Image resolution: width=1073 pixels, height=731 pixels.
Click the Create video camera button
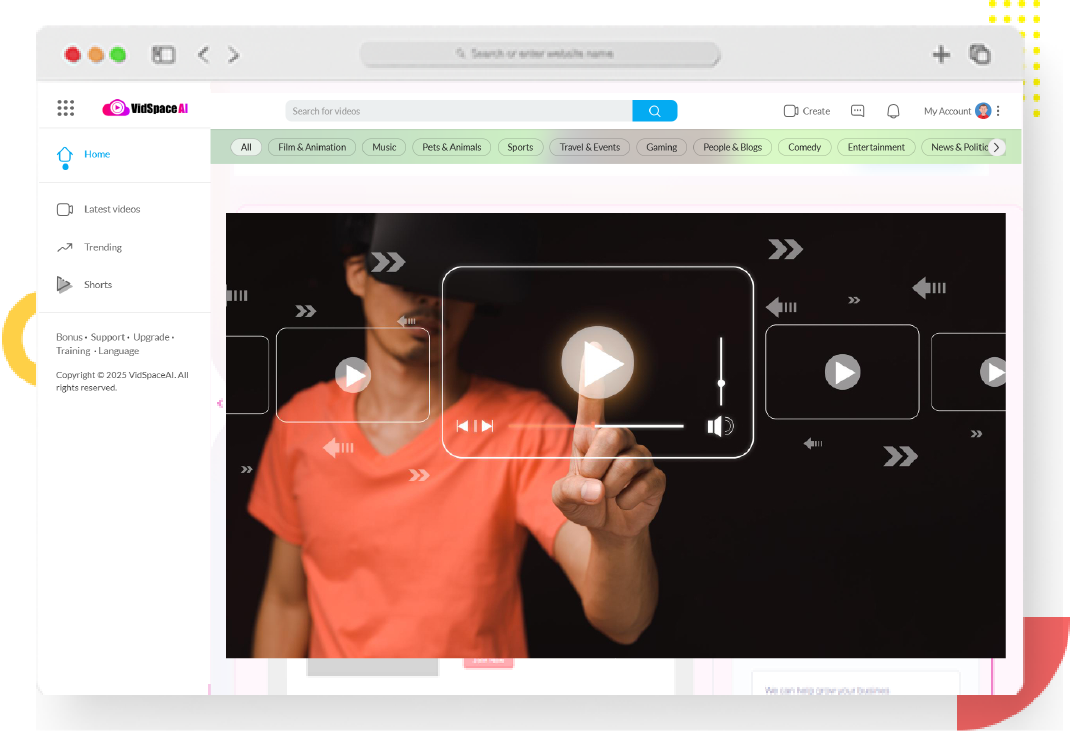pos(807,111)
